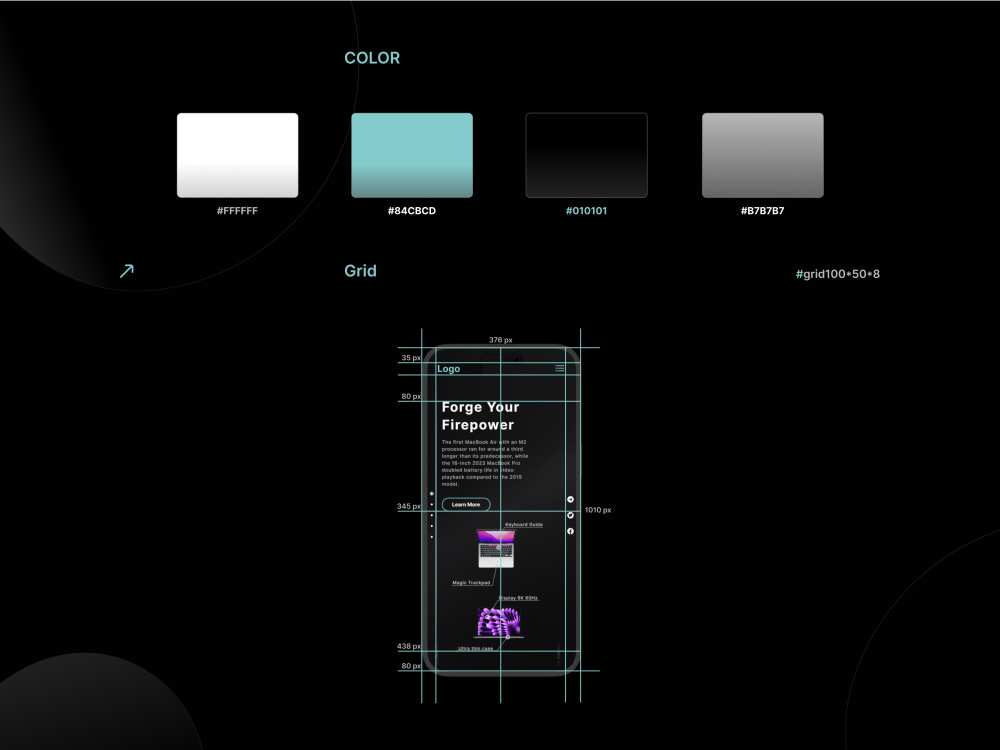
Task: Click the Facebook icon on the phone mockup
Action: [570, 531]
